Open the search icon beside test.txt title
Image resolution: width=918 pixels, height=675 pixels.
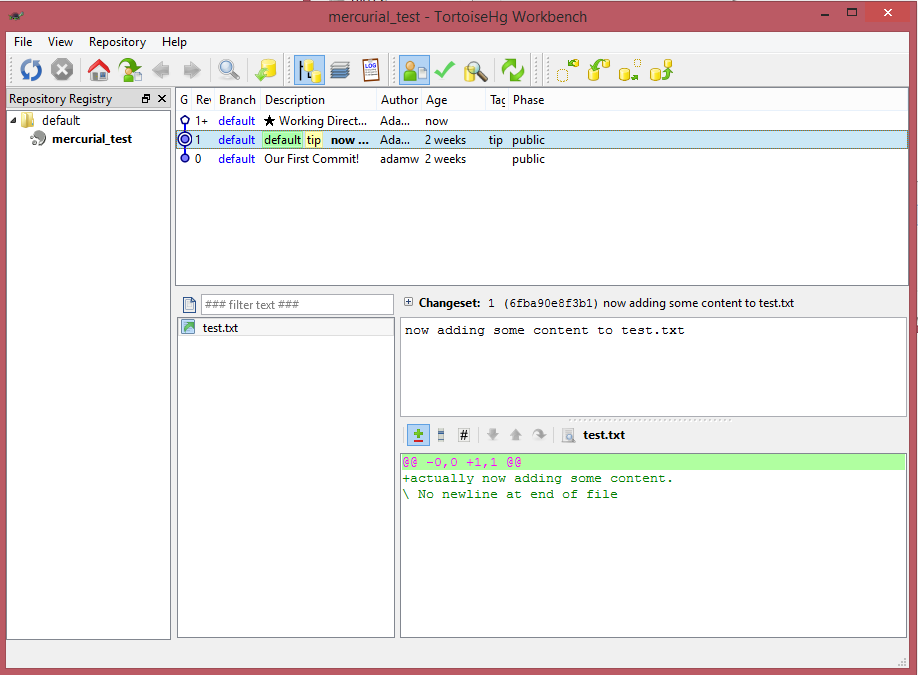(x=568, y=436)
